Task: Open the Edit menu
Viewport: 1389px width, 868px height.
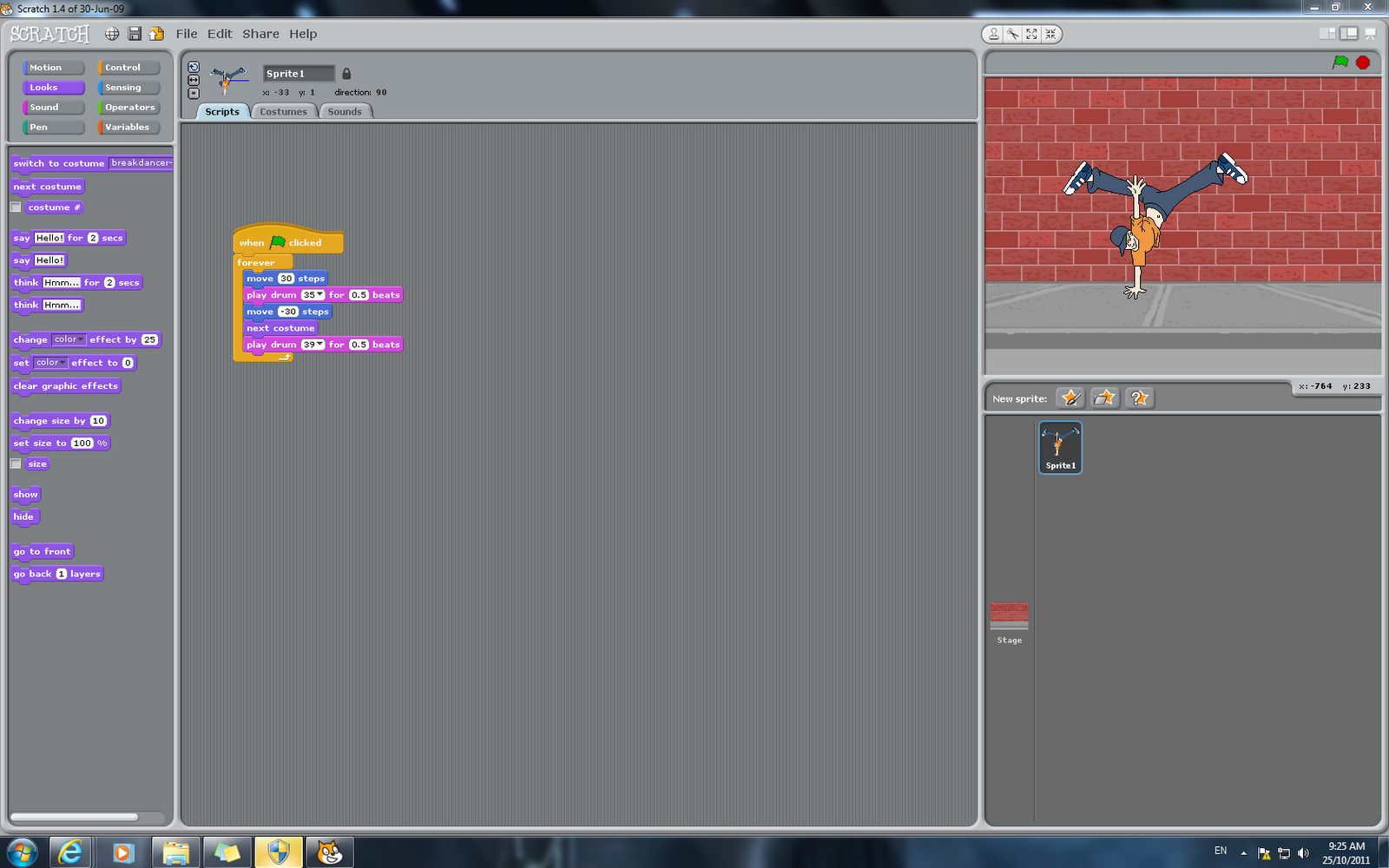Action: (x=220, y=34)
